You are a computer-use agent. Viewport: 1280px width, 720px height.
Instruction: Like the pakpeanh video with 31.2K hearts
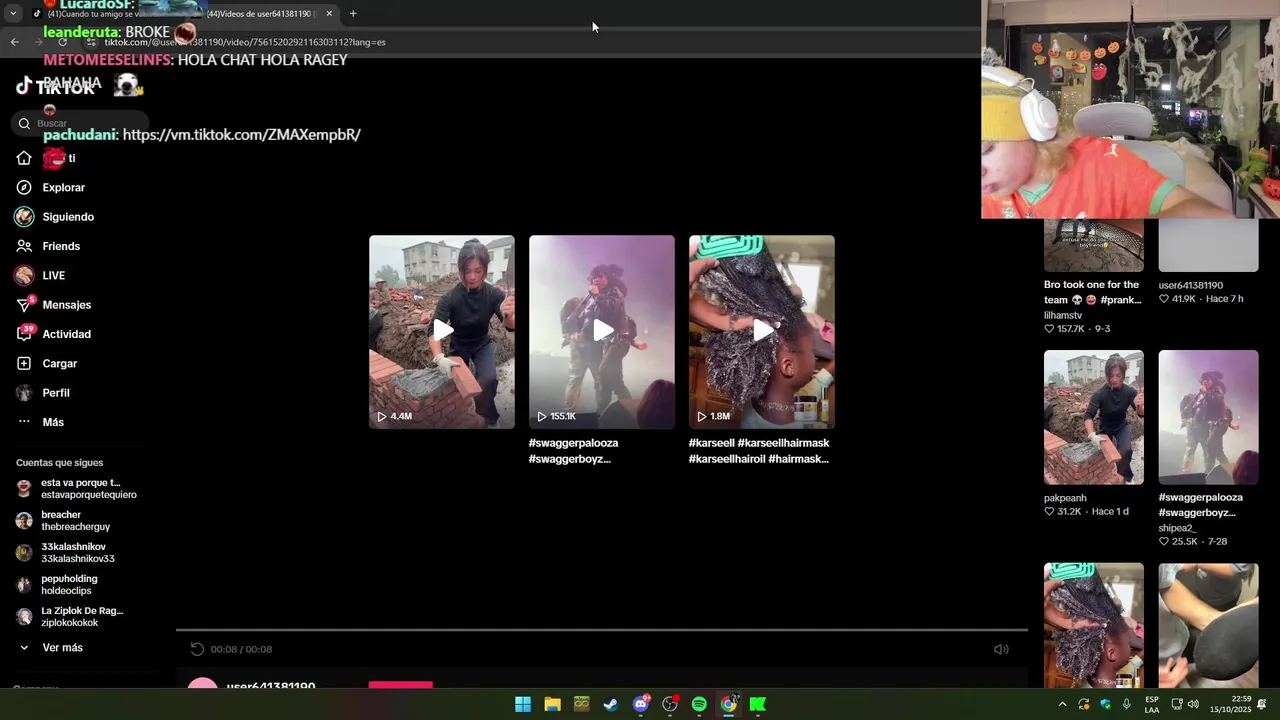tap(1049, 512)
